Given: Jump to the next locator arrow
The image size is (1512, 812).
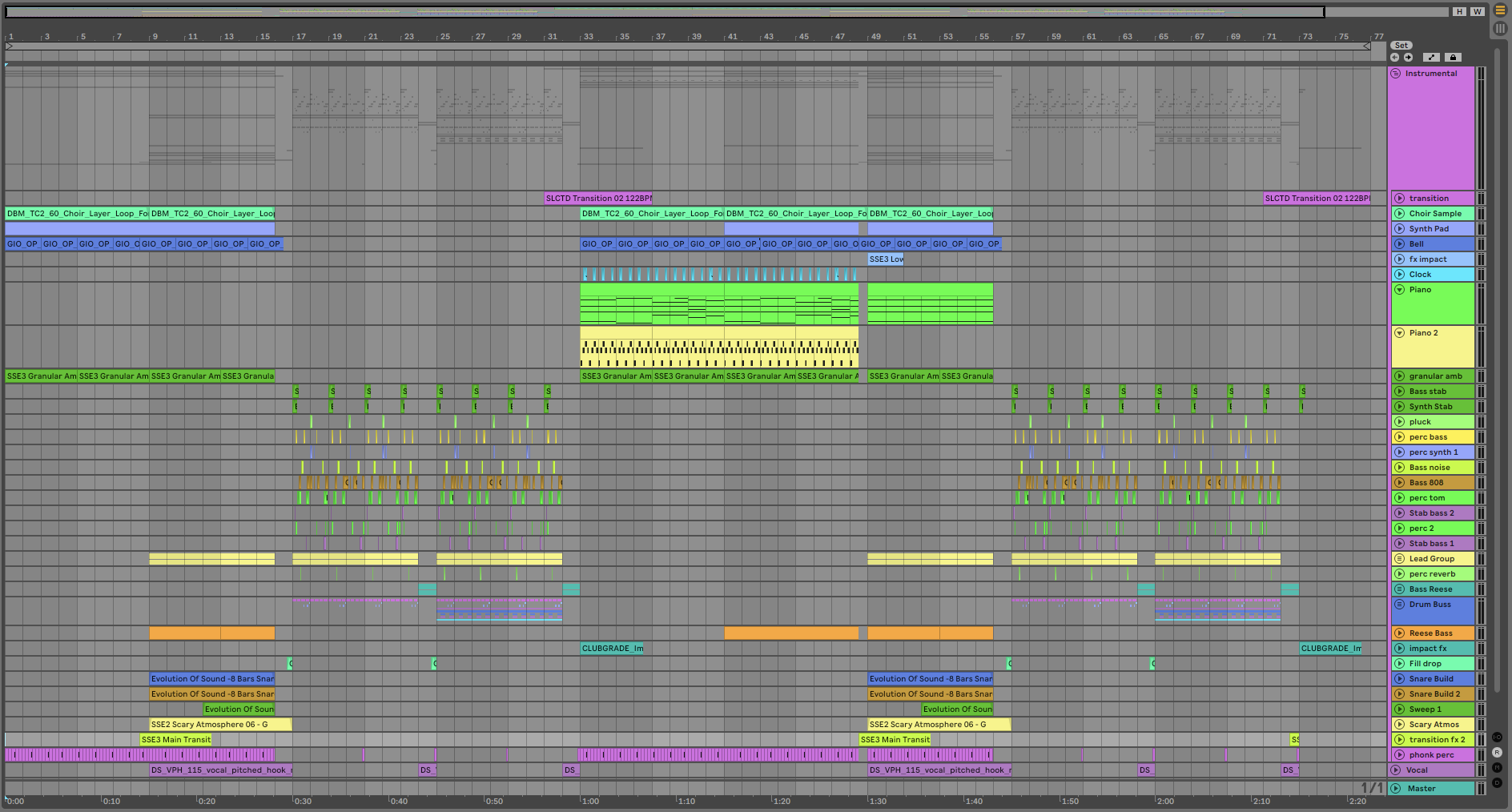Looking at the screenshot, I should (x=1408, y=58).
